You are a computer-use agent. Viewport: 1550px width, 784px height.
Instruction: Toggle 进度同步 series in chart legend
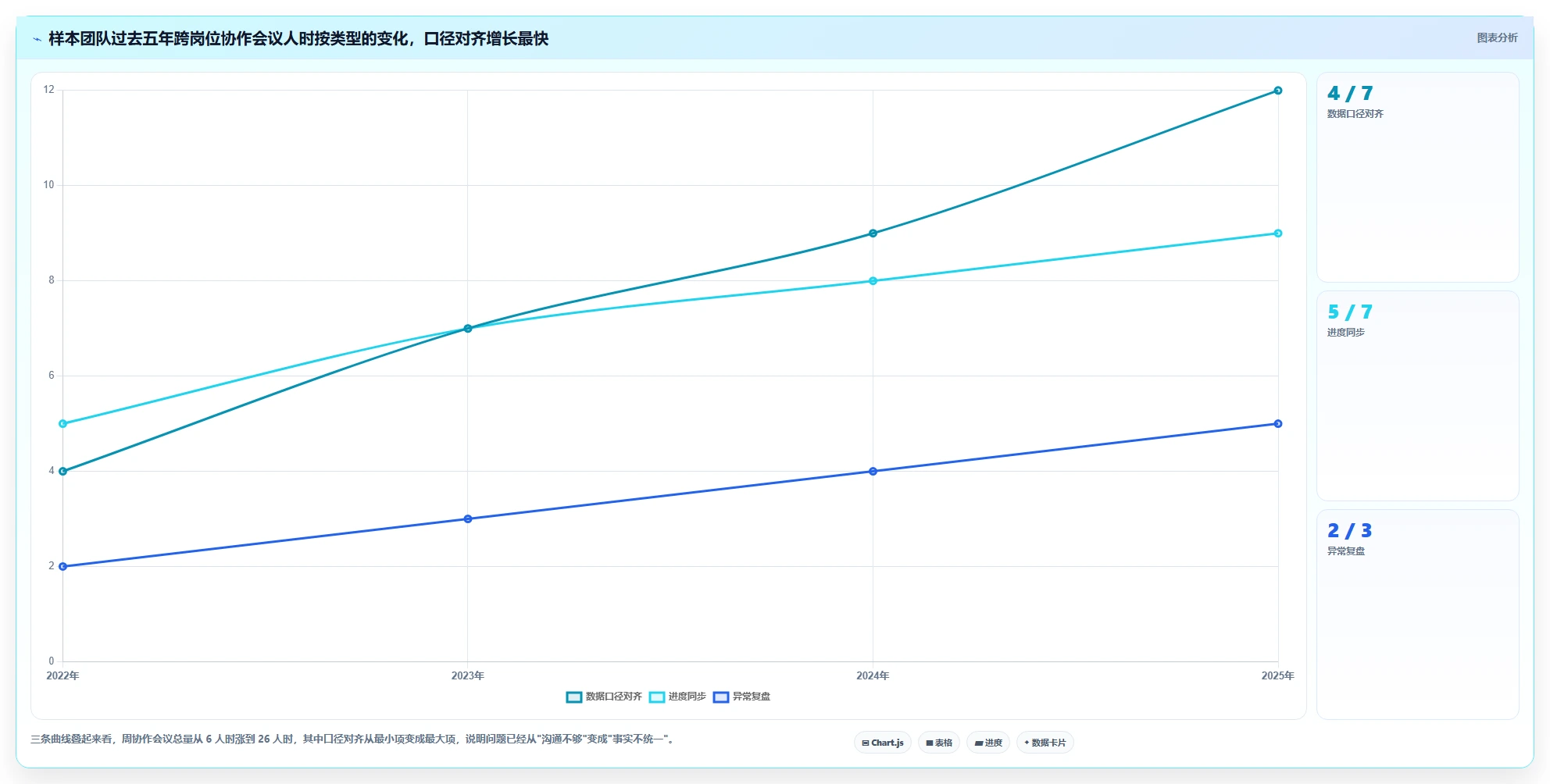click(677, 697)
